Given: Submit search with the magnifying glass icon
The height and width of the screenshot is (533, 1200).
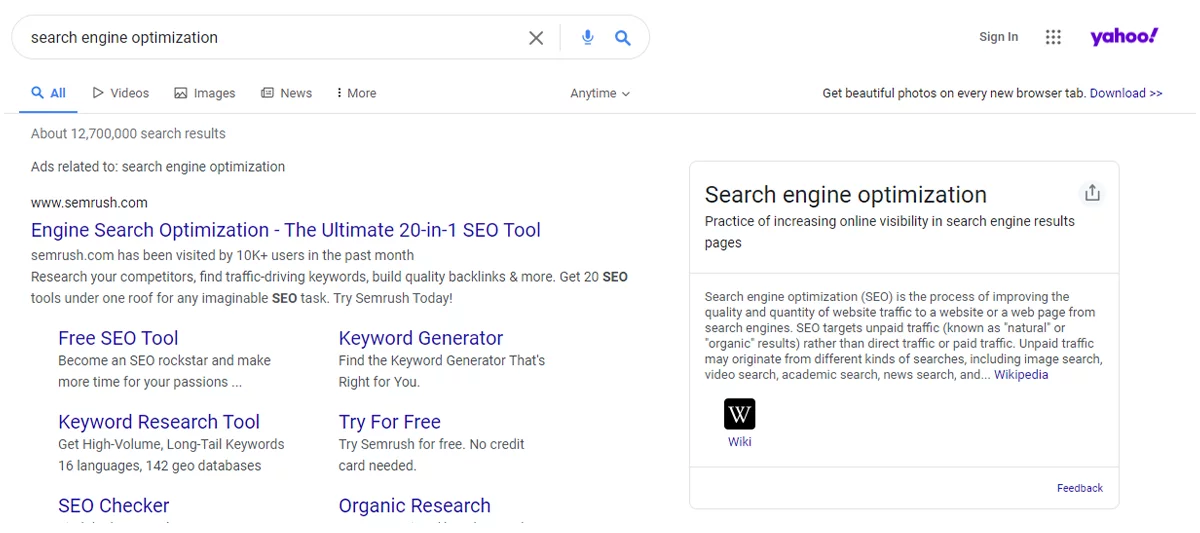Looking at the screenshot, I should 623,38.
